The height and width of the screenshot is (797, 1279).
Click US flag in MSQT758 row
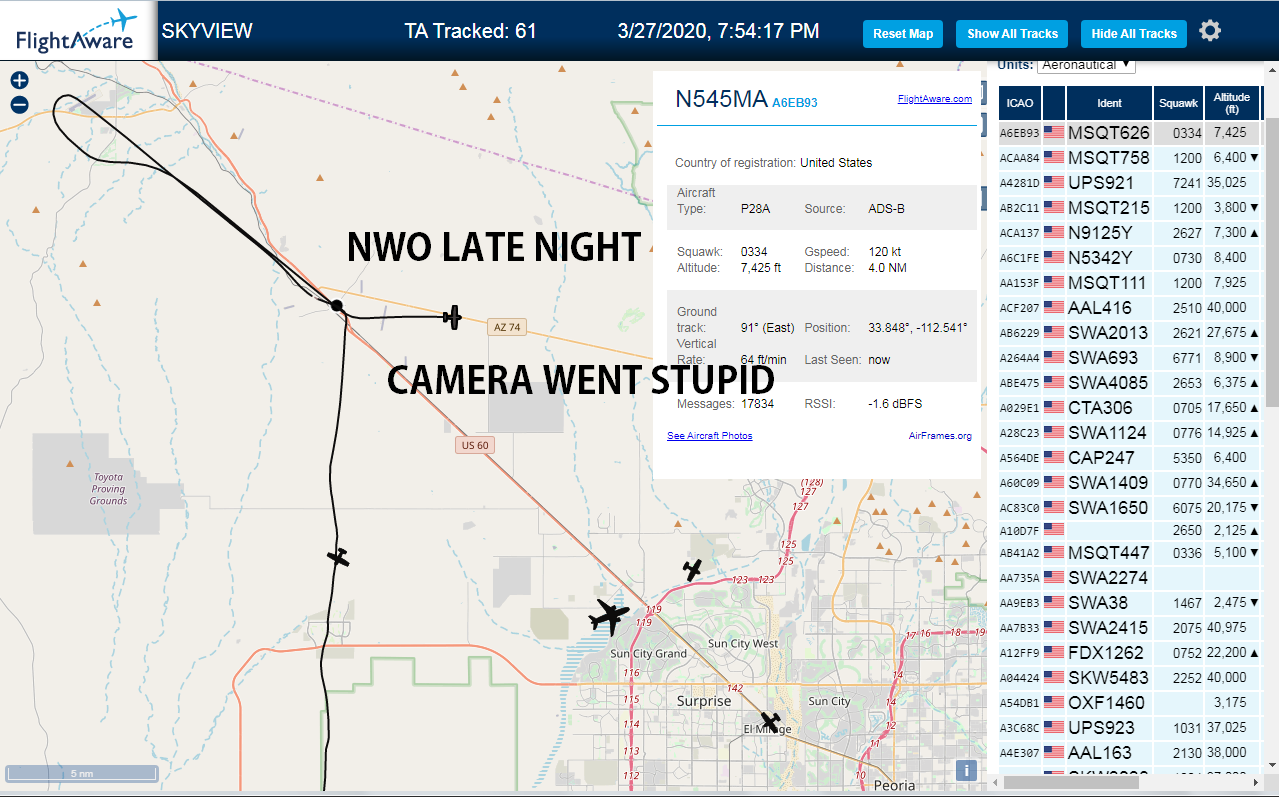(x=1054, y=157)
